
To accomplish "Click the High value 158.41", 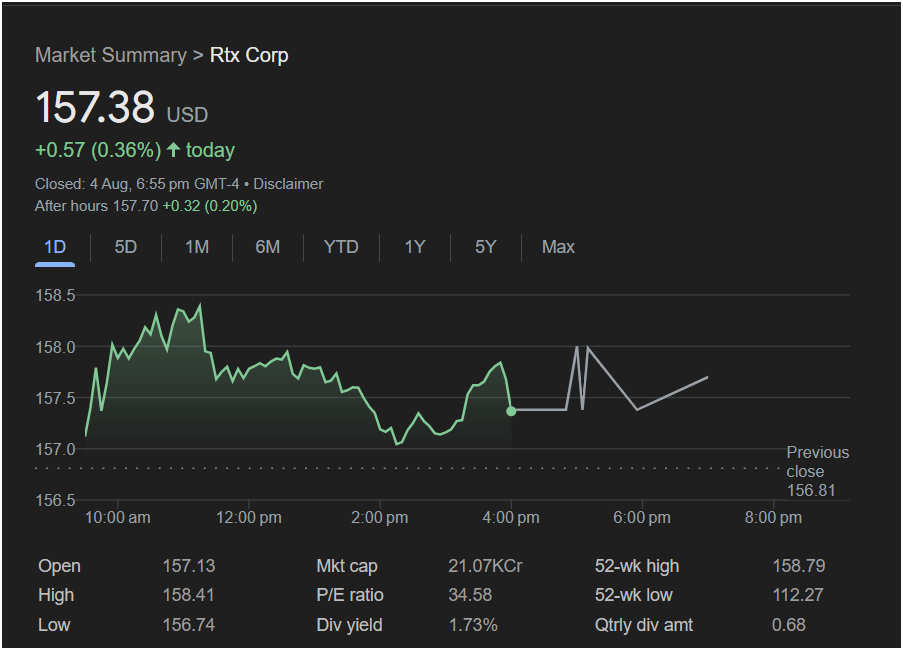I will pyautogui.click(x=188, y=595).
